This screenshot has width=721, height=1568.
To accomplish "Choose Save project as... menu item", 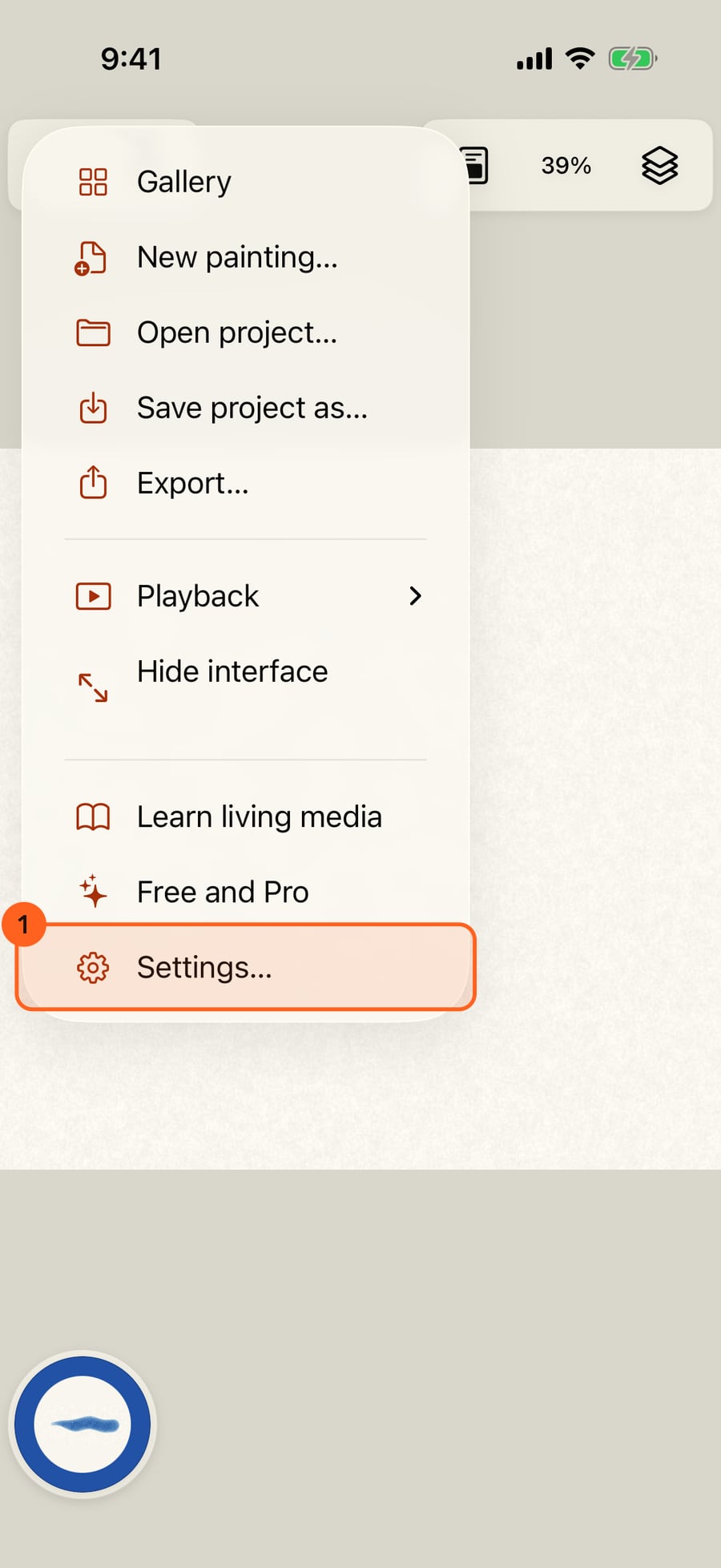I will coord(246,408).
